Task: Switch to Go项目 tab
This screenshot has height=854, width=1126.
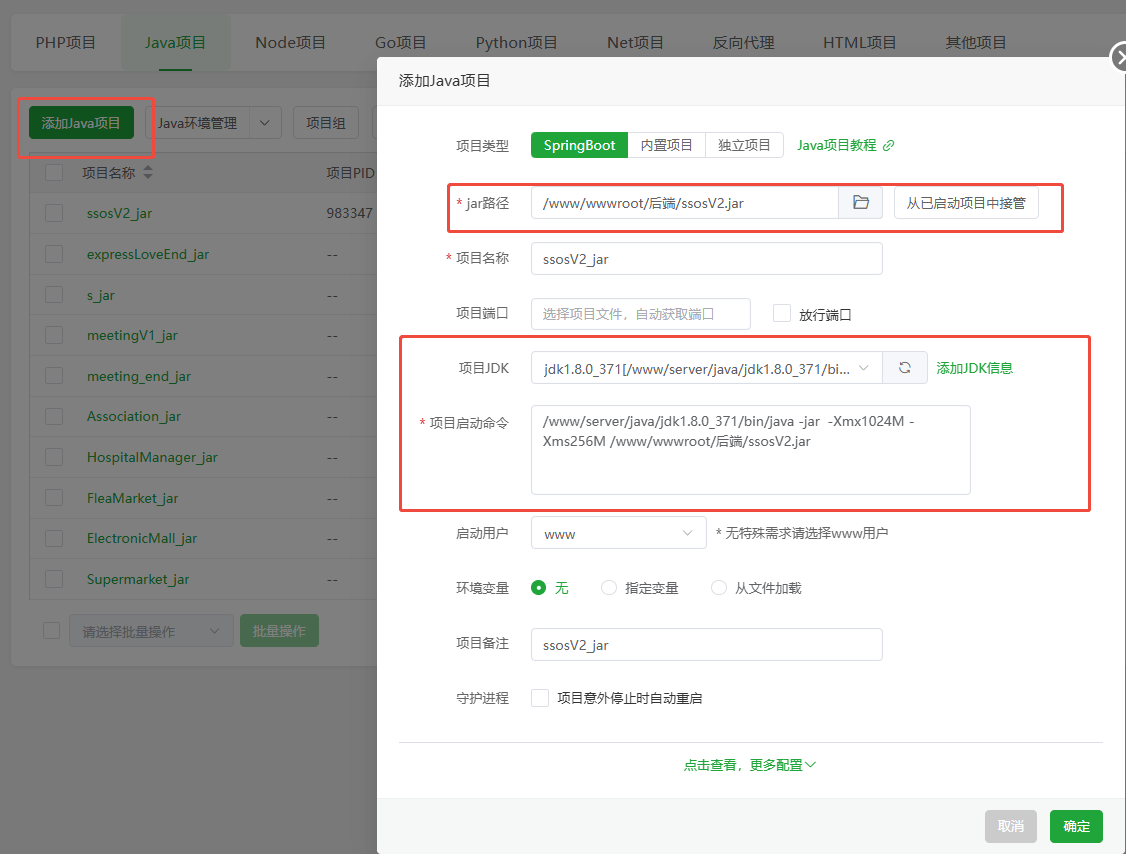Action: (x=401, y=42)
